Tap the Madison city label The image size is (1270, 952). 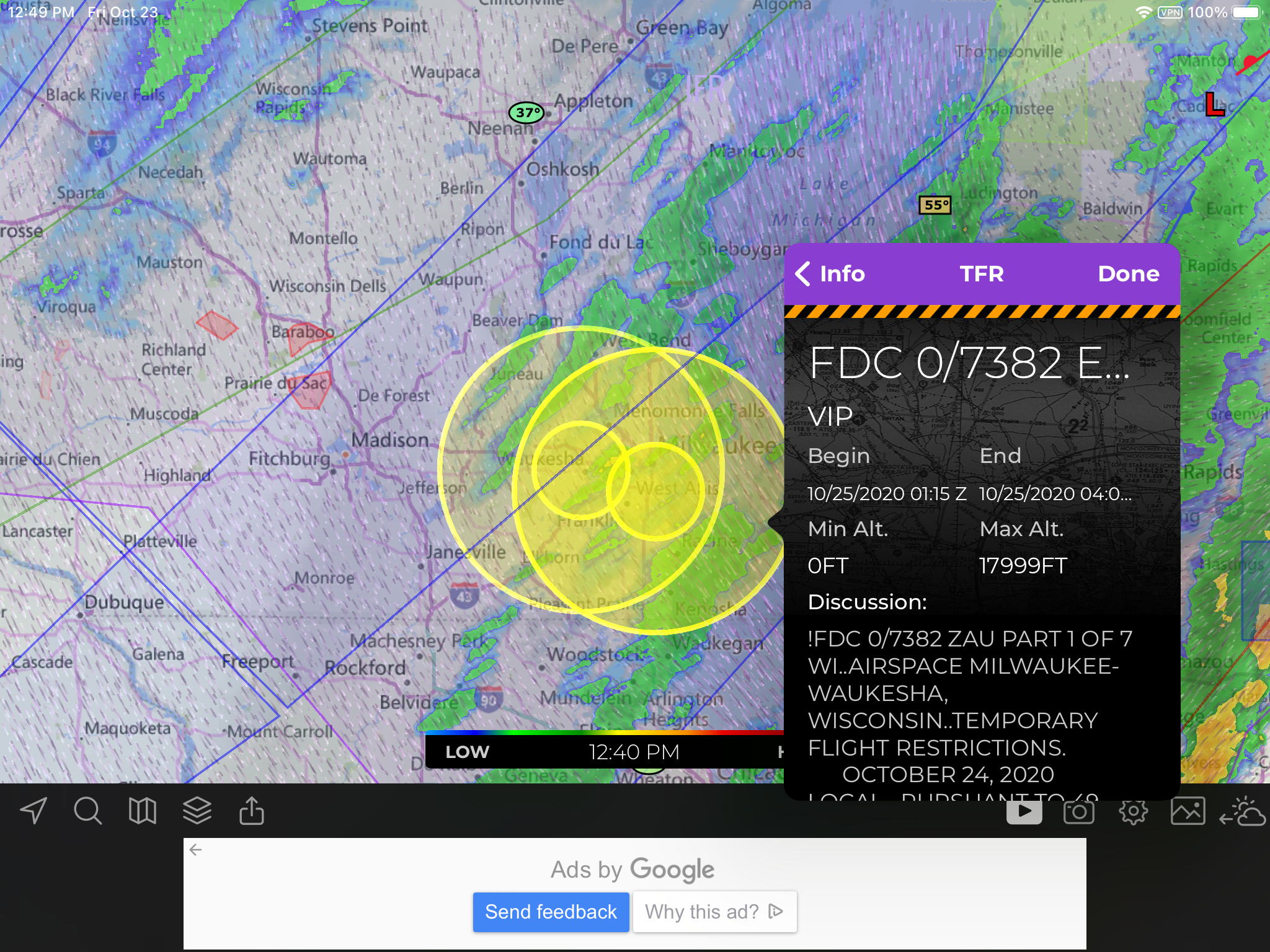390,440
